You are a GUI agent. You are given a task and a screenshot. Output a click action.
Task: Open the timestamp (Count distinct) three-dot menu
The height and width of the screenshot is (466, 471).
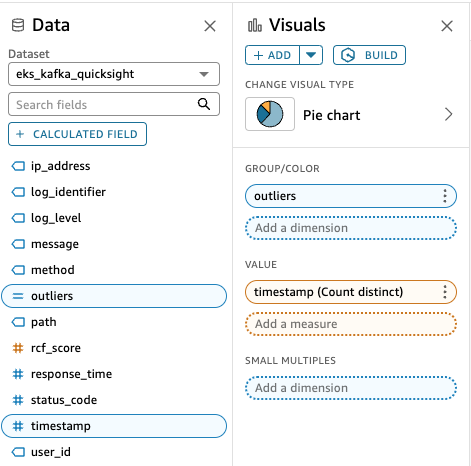(445, 292)
